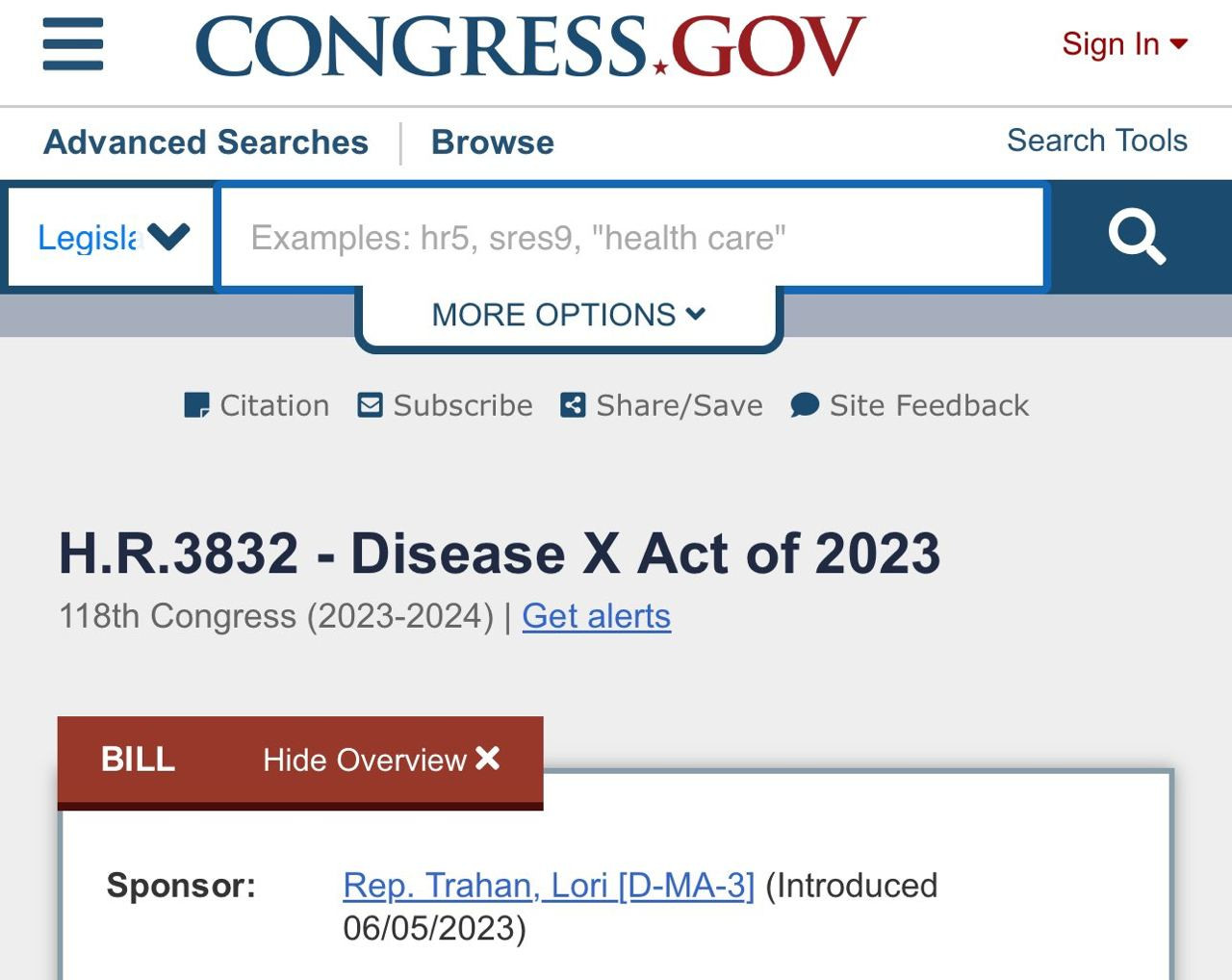Viewport: 1232px width, 980px height.
Task: Click the Hide Overview text
Action: tap(364, 761)
